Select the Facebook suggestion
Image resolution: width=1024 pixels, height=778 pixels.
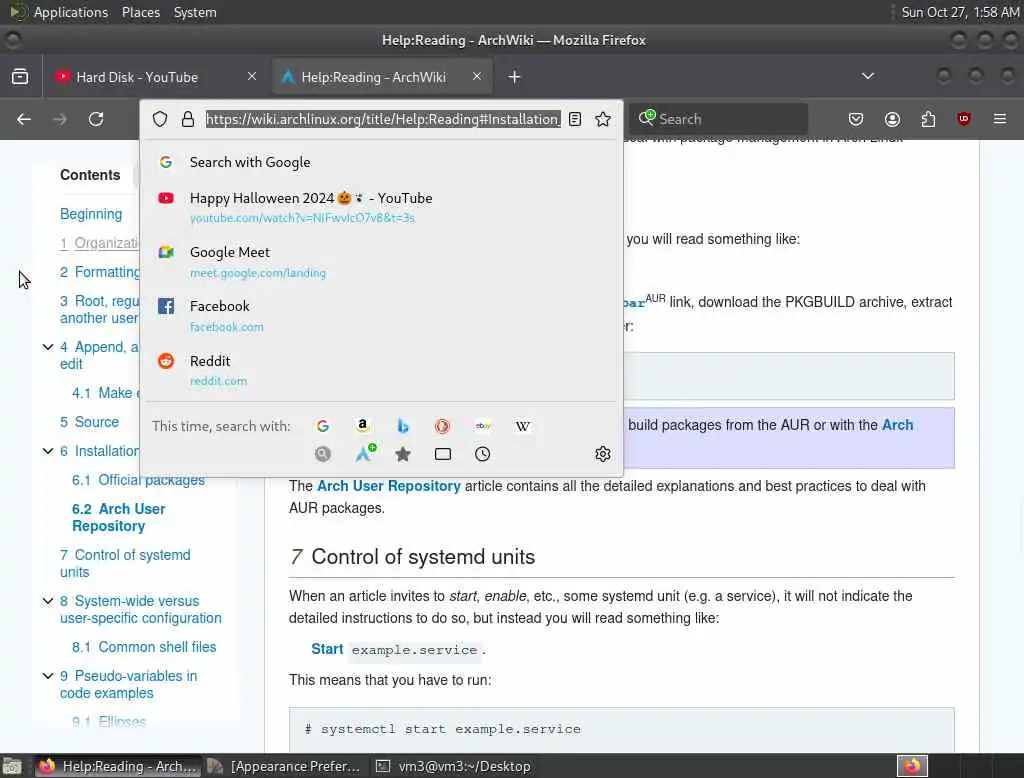[381, 316]
